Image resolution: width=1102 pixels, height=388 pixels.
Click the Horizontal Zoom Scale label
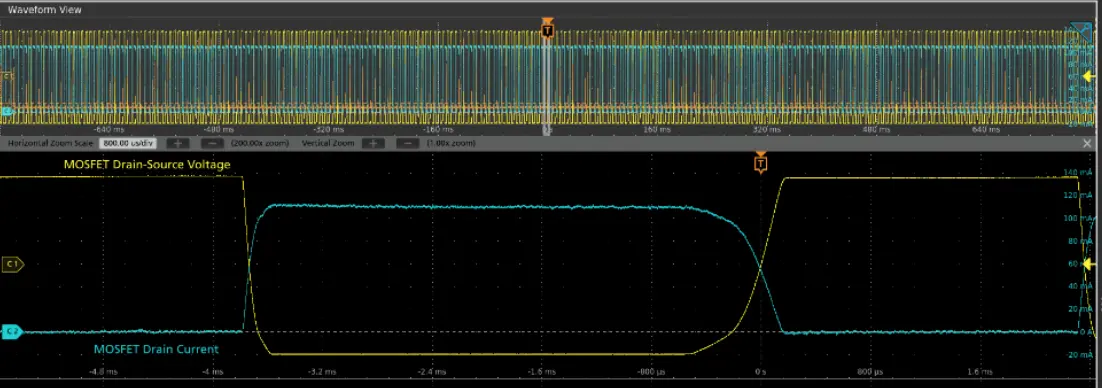pyautogui.click(x=51, y=143)
